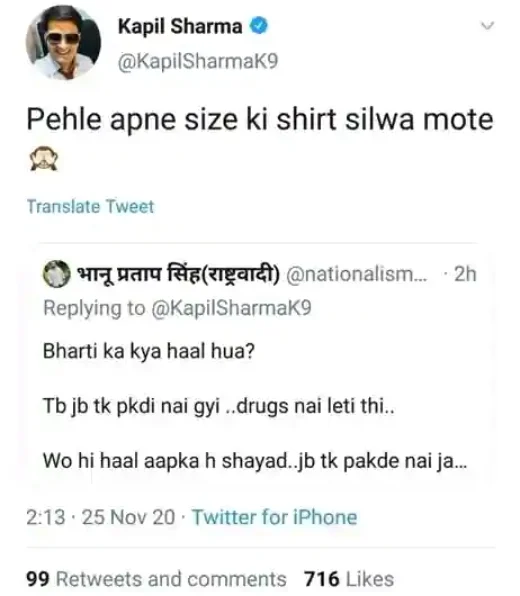This screenshot has width=520, height=596.
Task: View 99 Retweets and comments
Action: click(156, 579)
